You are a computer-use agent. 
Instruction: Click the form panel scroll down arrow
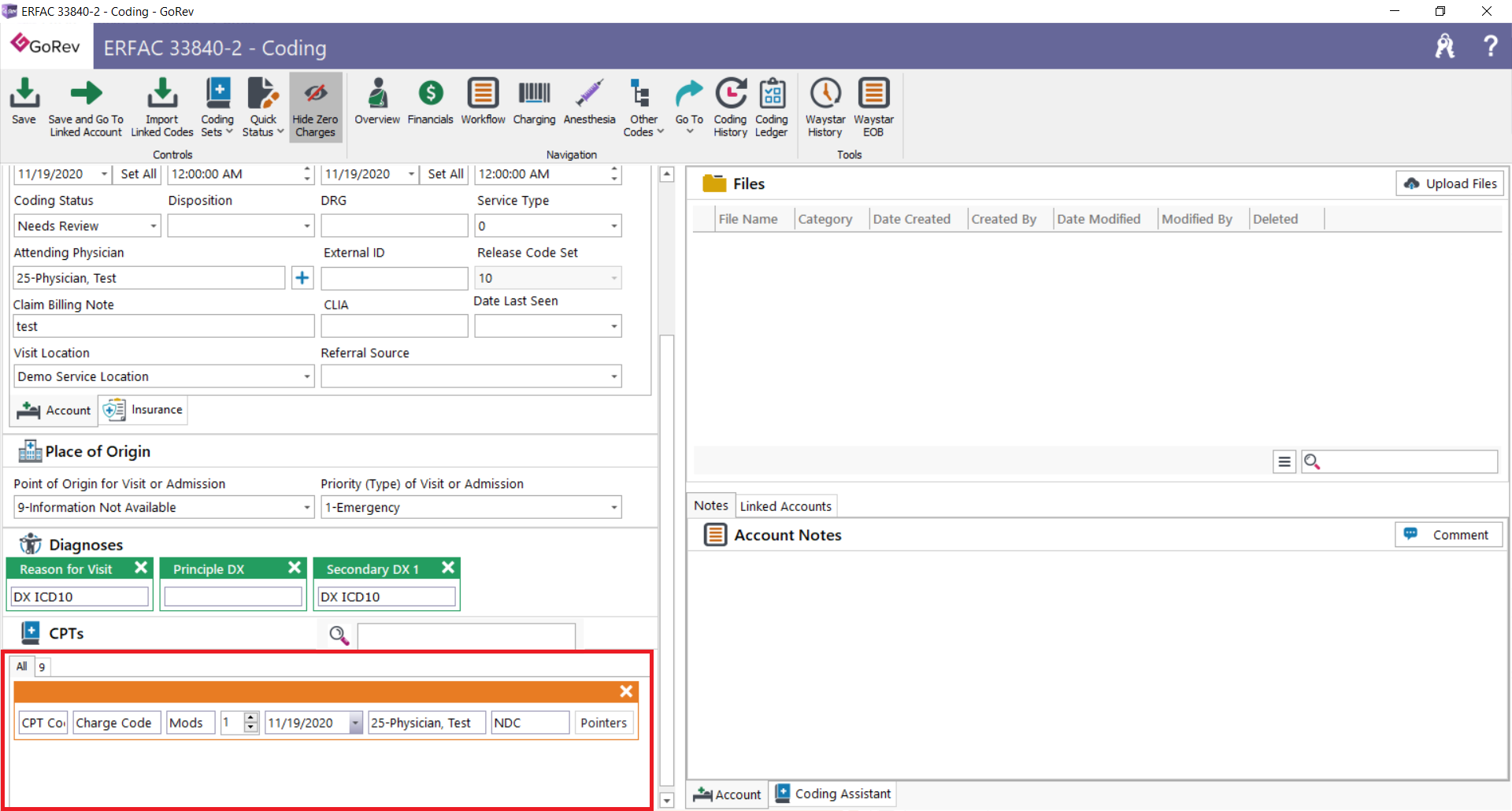(x=667, y=801)
